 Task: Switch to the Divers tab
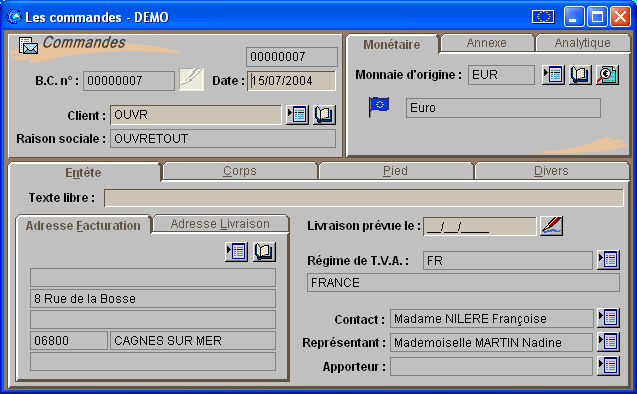(x=551, y=171)
